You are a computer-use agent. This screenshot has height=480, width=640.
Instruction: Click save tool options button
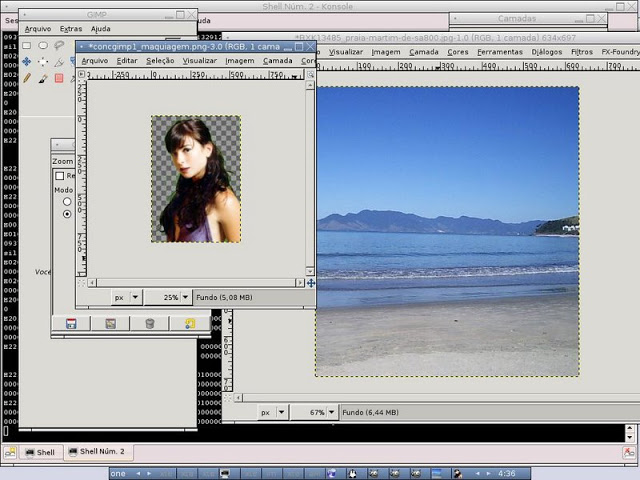click(71, 324)
